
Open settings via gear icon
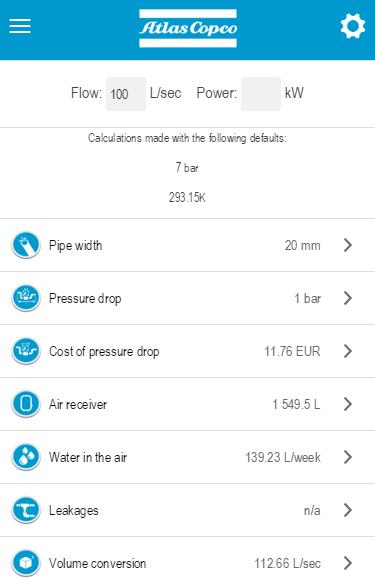(352, 26)
